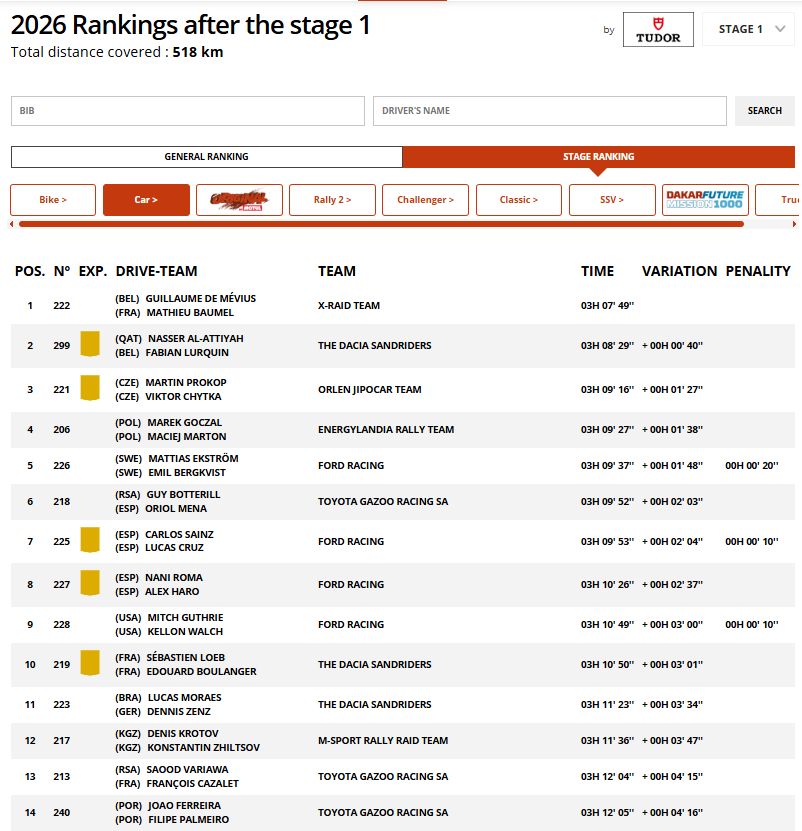The width and height of the screenshot is (802, 831).
Task: Switch to General Ranking tab
Action: (x=207, y=157)
